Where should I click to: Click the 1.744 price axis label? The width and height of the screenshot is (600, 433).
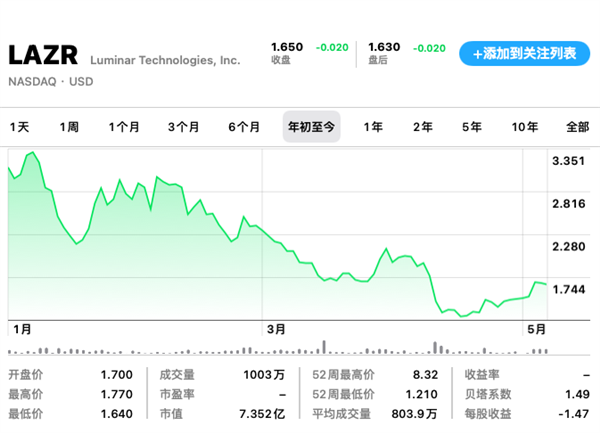click(x=569, y=290)
